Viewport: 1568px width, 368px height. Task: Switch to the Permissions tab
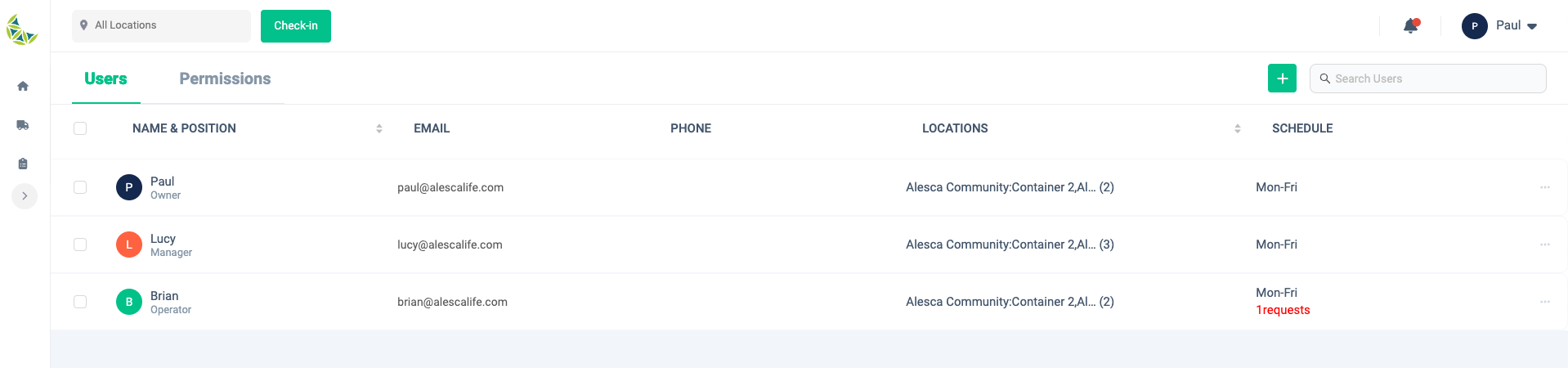tap(225, 79)
